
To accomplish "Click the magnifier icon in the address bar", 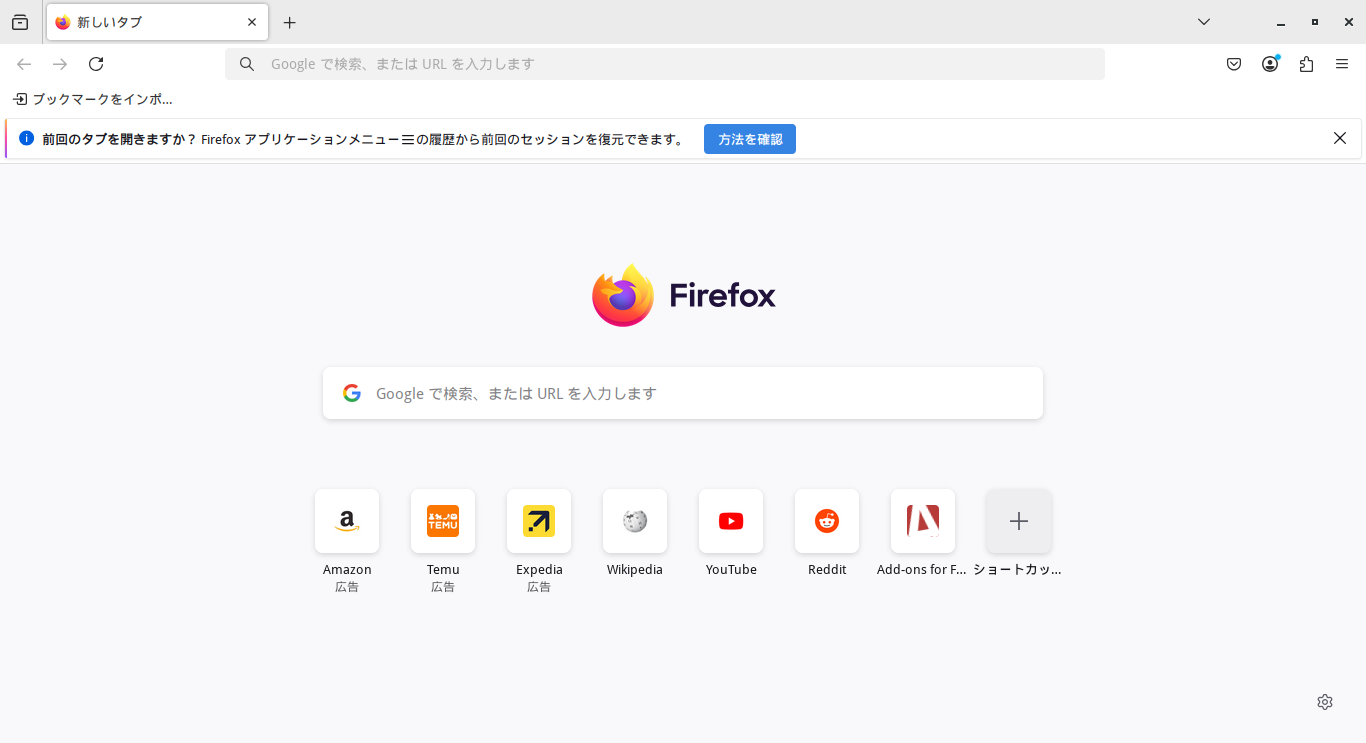I will [247, 64].
